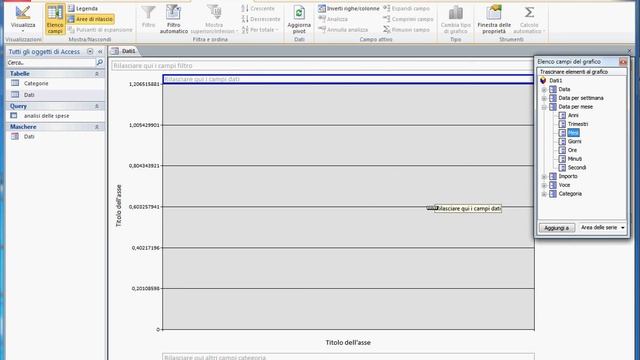This screenshot has width=640, height=360.
Task: Expand the Voce field node
Action: 544,185
